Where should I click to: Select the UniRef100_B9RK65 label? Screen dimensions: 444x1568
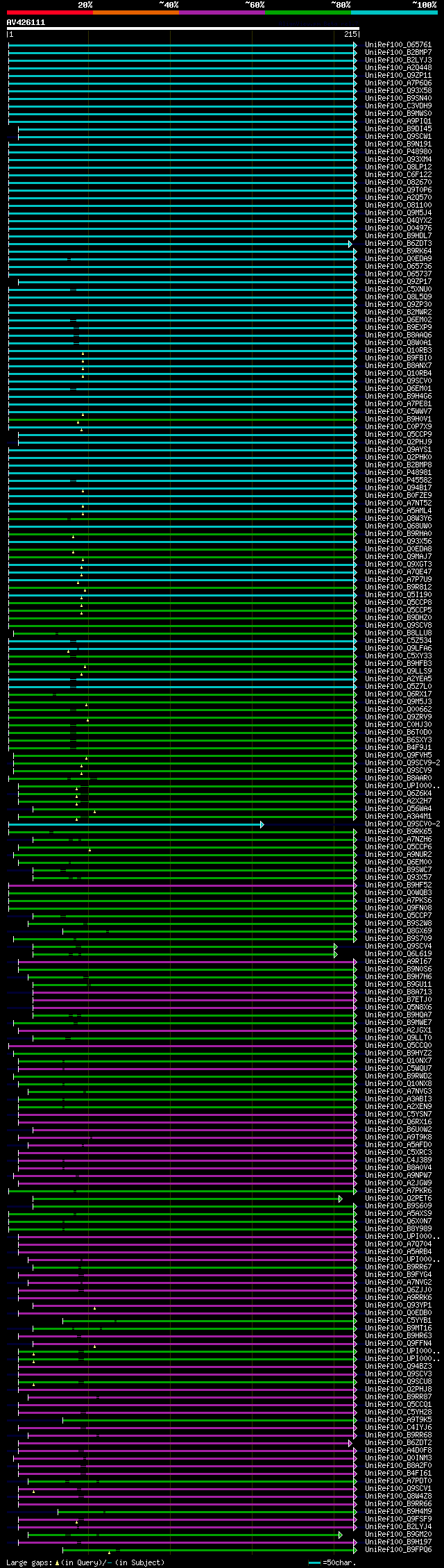coord(398,831)
